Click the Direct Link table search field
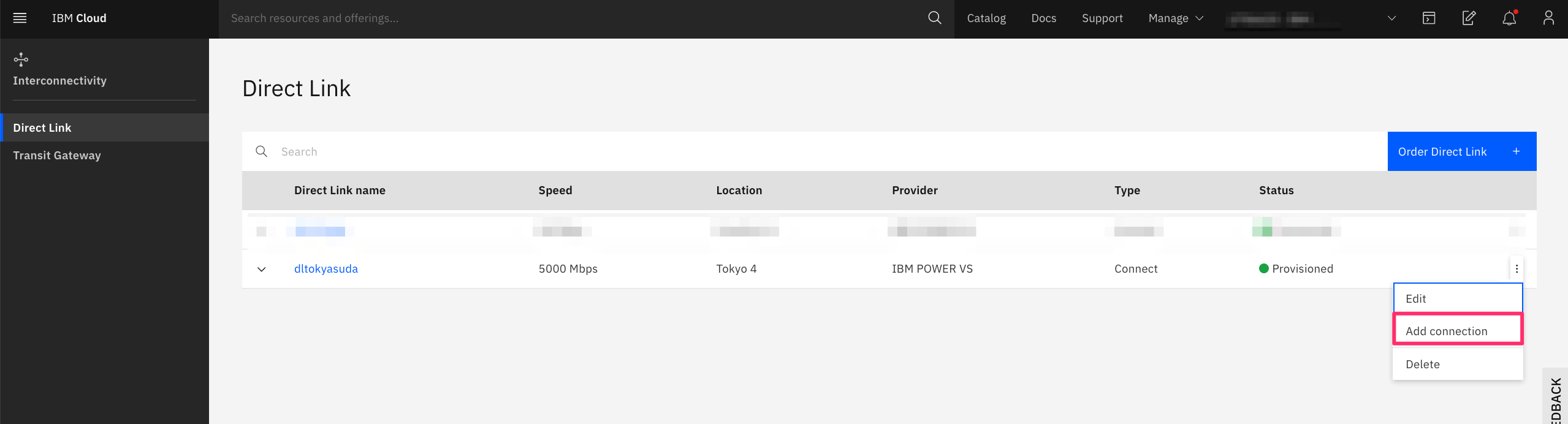 pos(797,151)
